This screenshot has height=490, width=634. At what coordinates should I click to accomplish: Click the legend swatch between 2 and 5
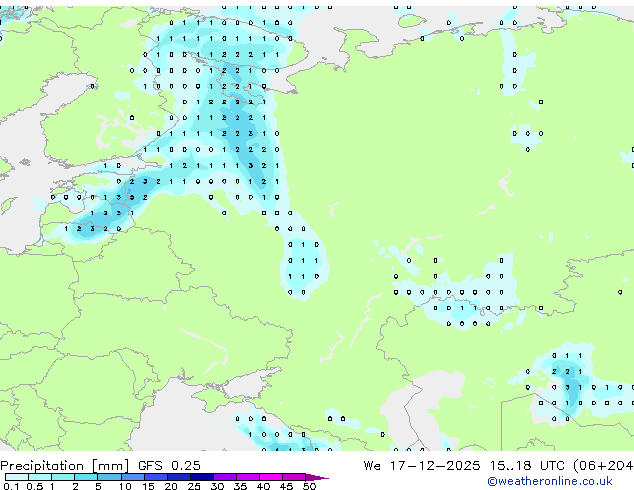tap(86, 477)
